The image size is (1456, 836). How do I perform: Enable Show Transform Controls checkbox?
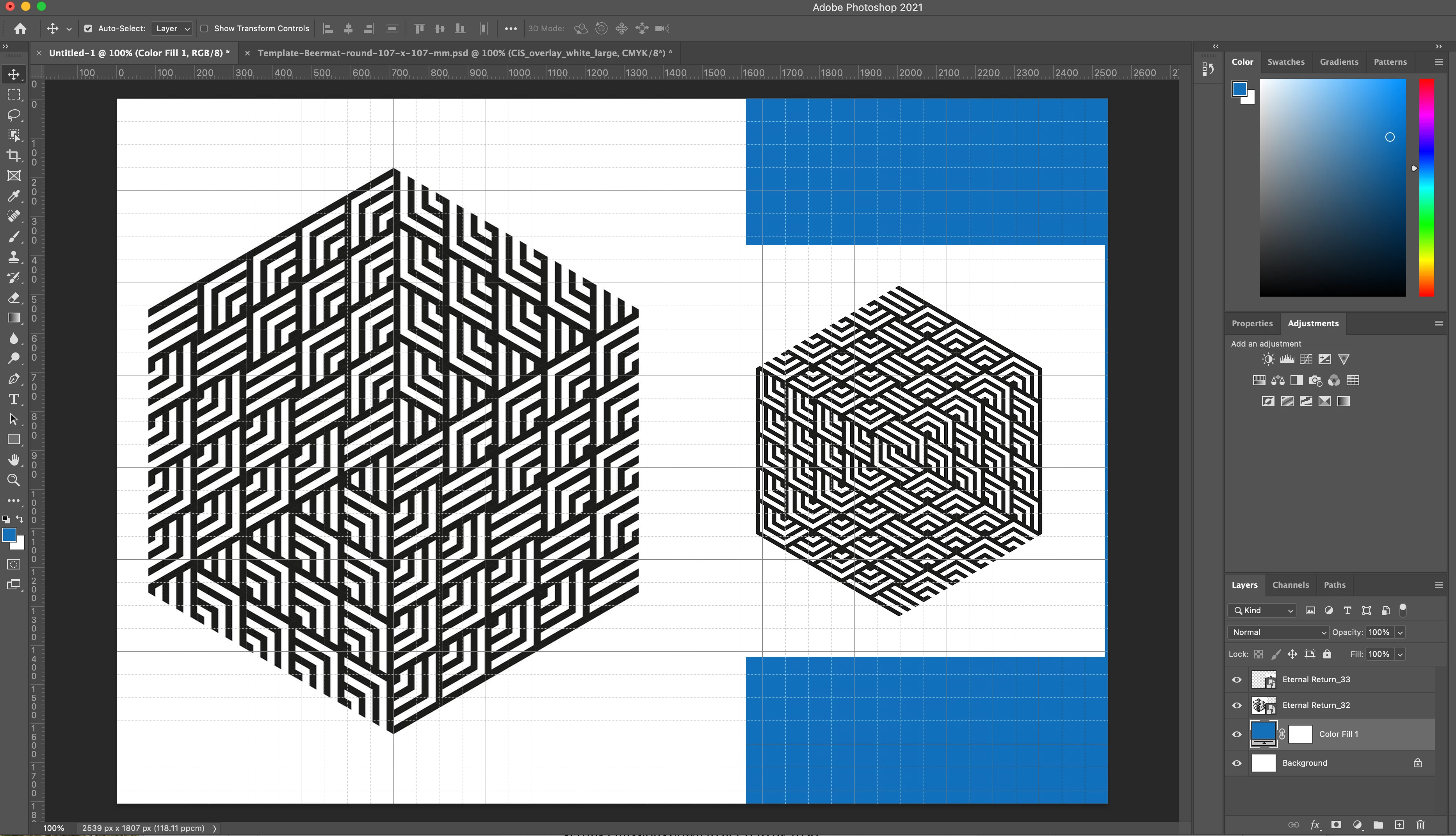coord(204,29)
